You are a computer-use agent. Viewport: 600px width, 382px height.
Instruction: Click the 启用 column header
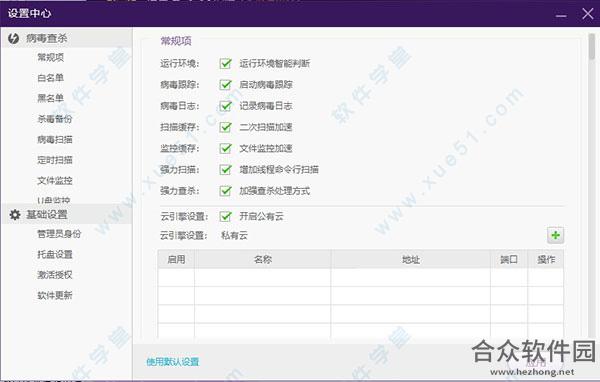176,259
